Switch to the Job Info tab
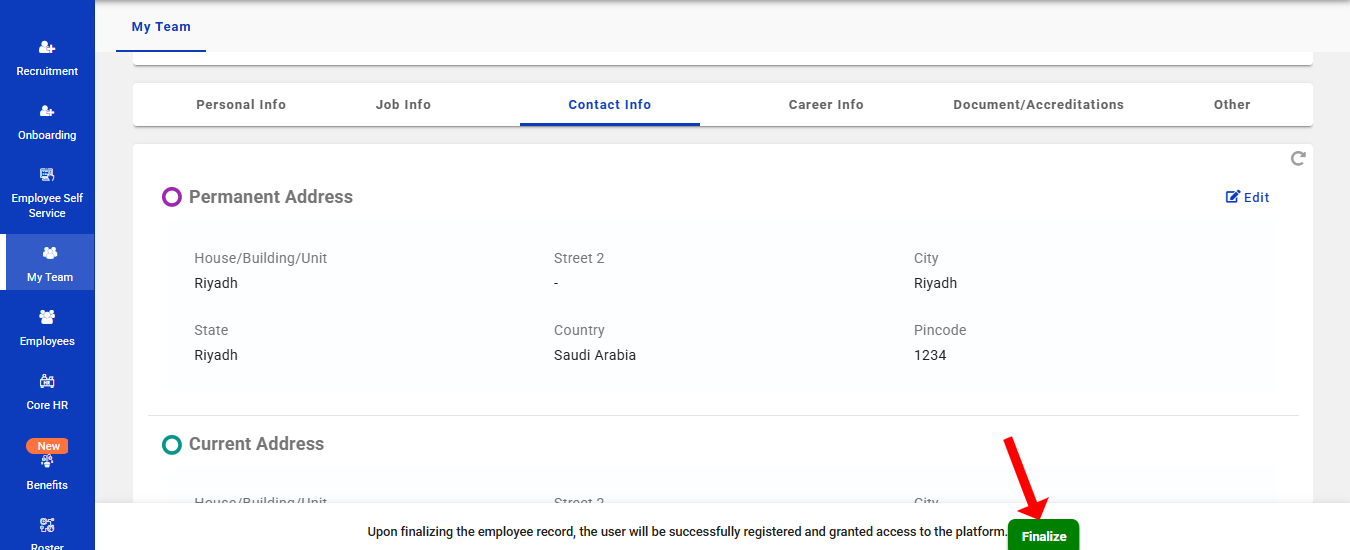The height and width of the screenshot is (550, 1350). [x=403, y=105]
